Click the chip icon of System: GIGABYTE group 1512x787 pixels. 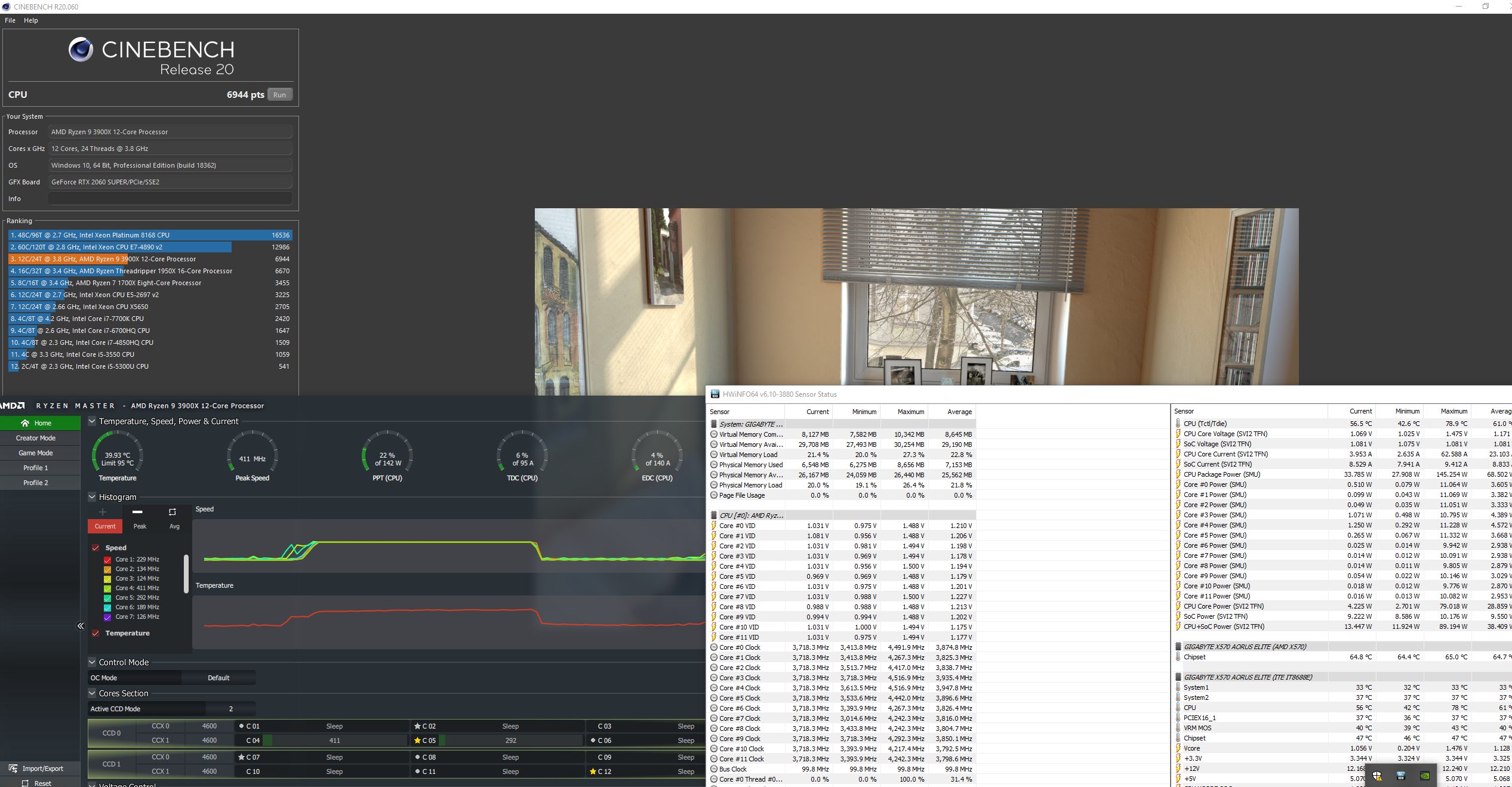[713, 424]
